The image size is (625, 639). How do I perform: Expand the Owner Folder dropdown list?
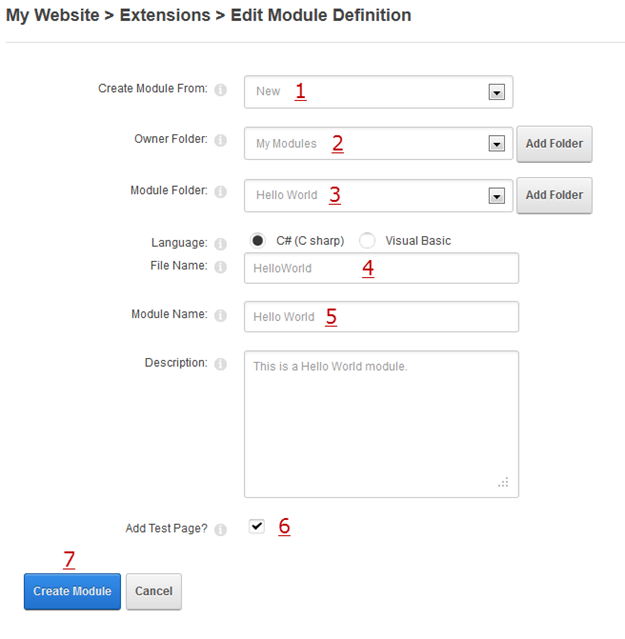click(495, 144)
